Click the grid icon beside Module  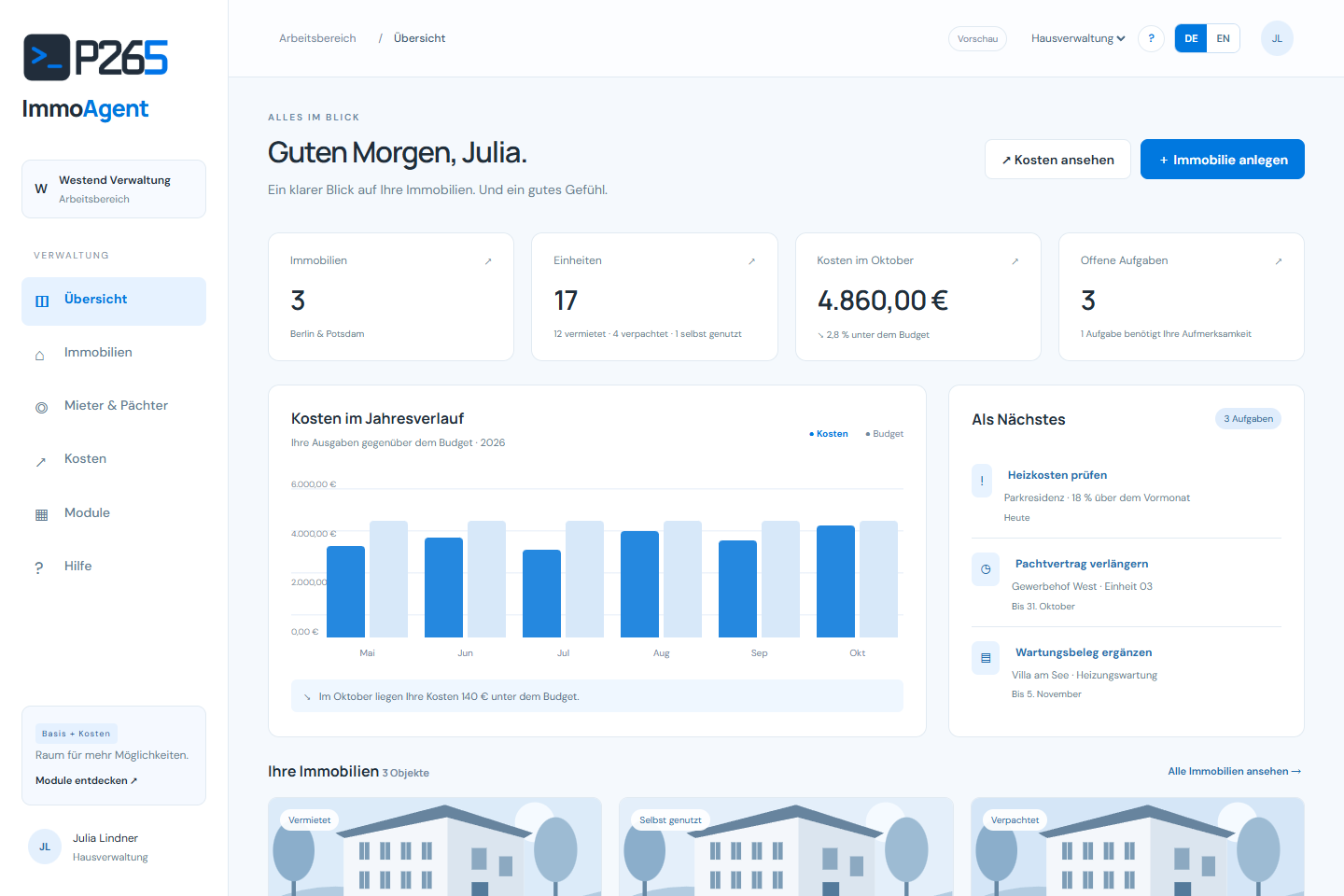[x=41, y=515]
